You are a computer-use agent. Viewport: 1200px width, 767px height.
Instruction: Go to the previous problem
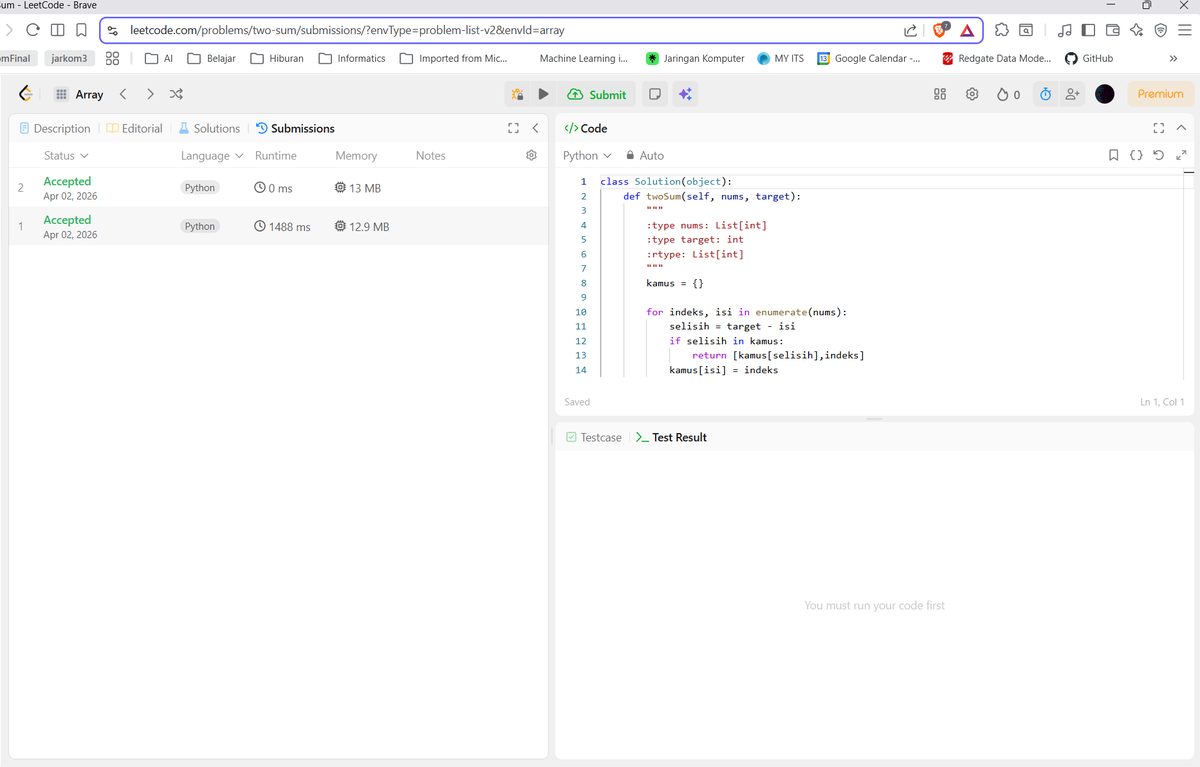123,94
